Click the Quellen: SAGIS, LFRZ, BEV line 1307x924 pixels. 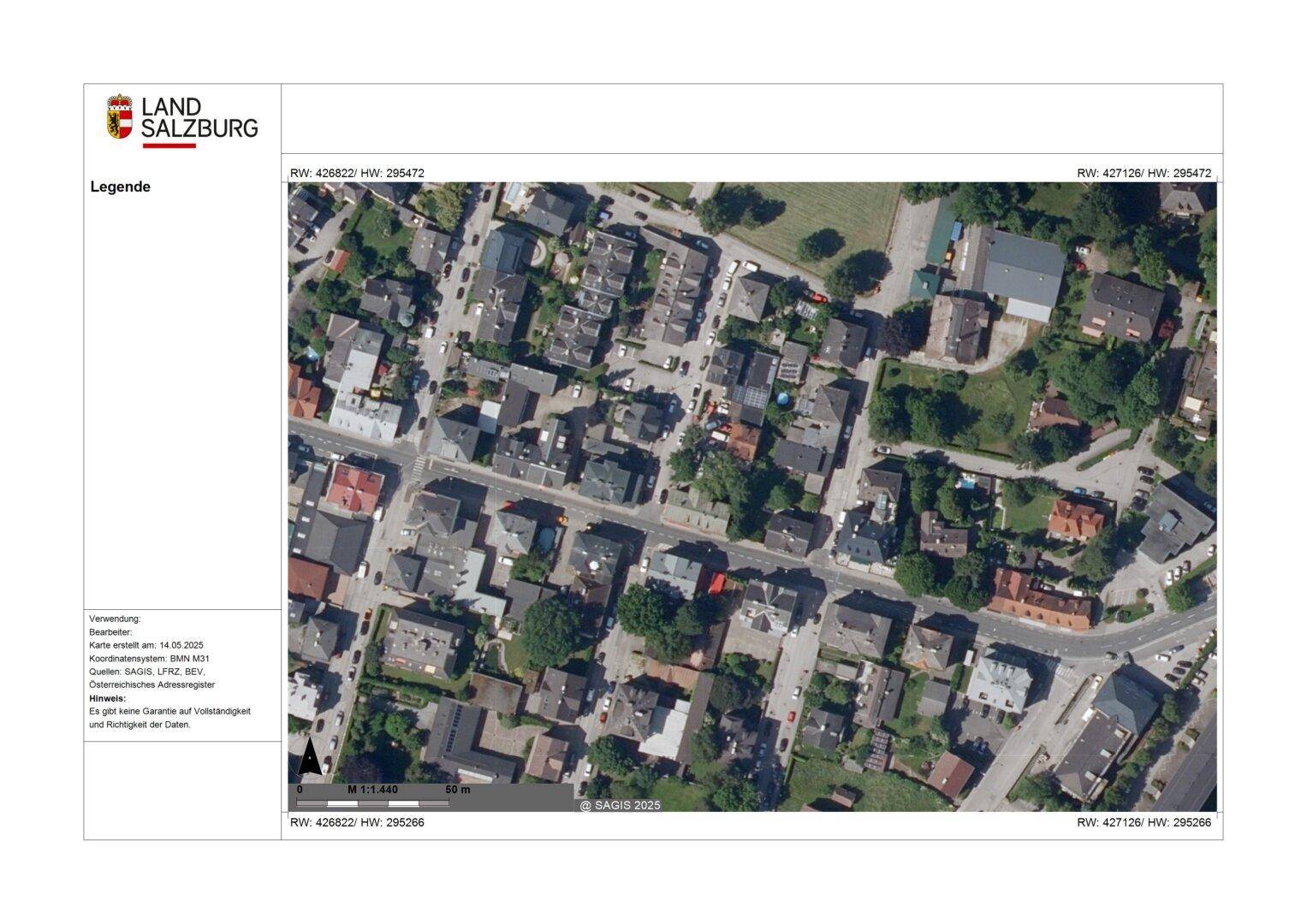(x=147, y=672)
